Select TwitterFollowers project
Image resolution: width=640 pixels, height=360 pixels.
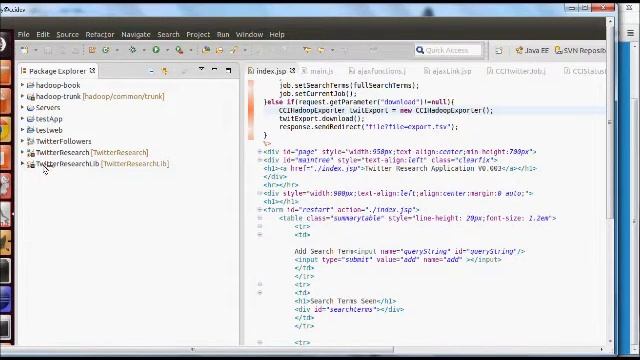[63, 141]
